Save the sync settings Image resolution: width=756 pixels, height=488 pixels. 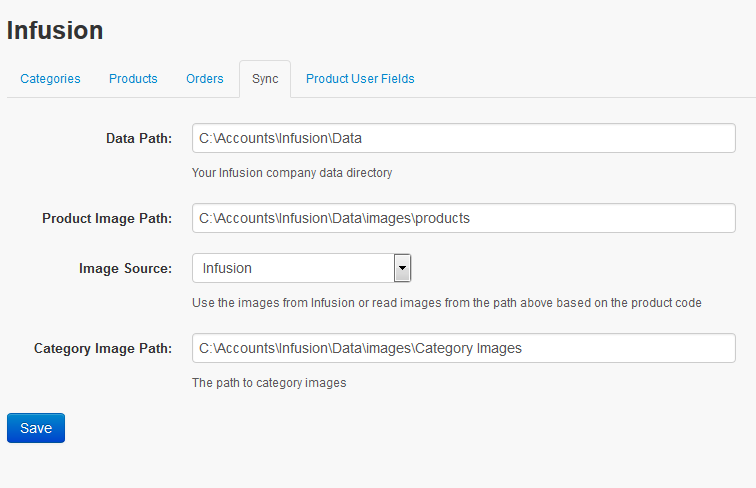click(x=36, y=428)
